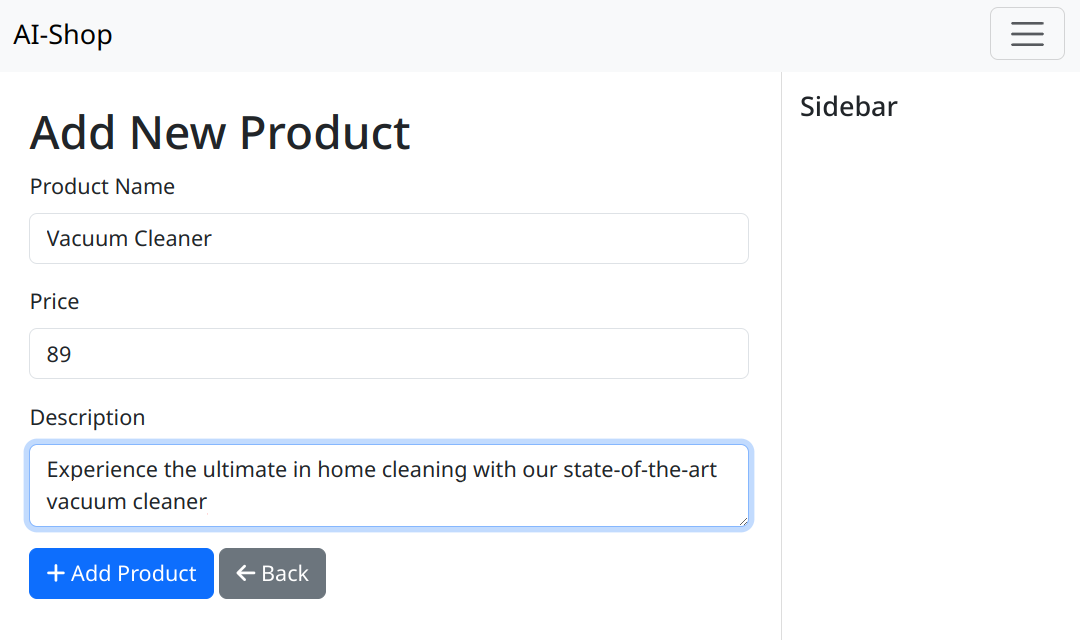The width and height of the screenshot is (1080, 640).
Task: Submit the form with Add Product
Action: click(121, 573)
